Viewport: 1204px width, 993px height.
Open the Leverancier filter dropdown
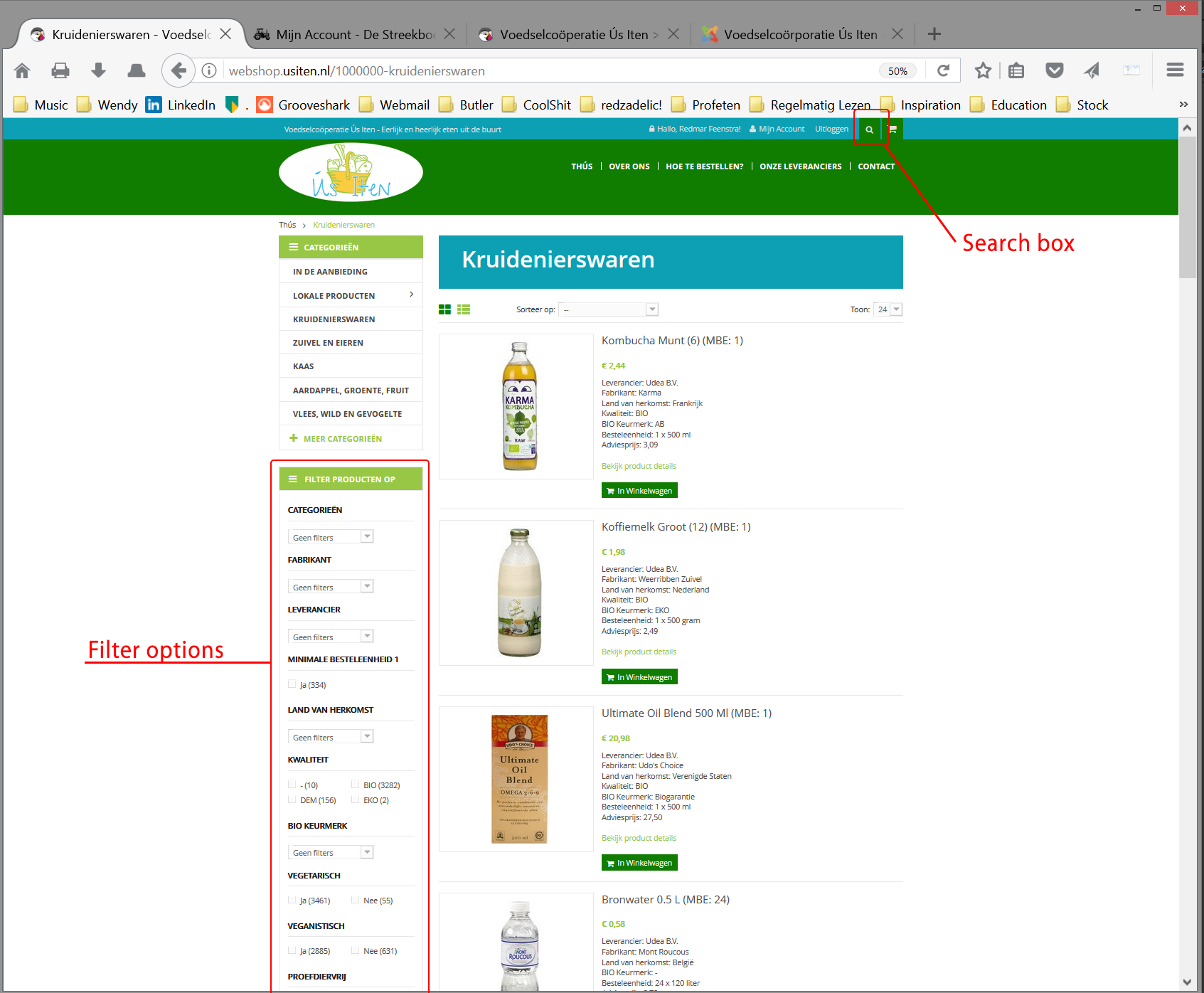point(331,637)
